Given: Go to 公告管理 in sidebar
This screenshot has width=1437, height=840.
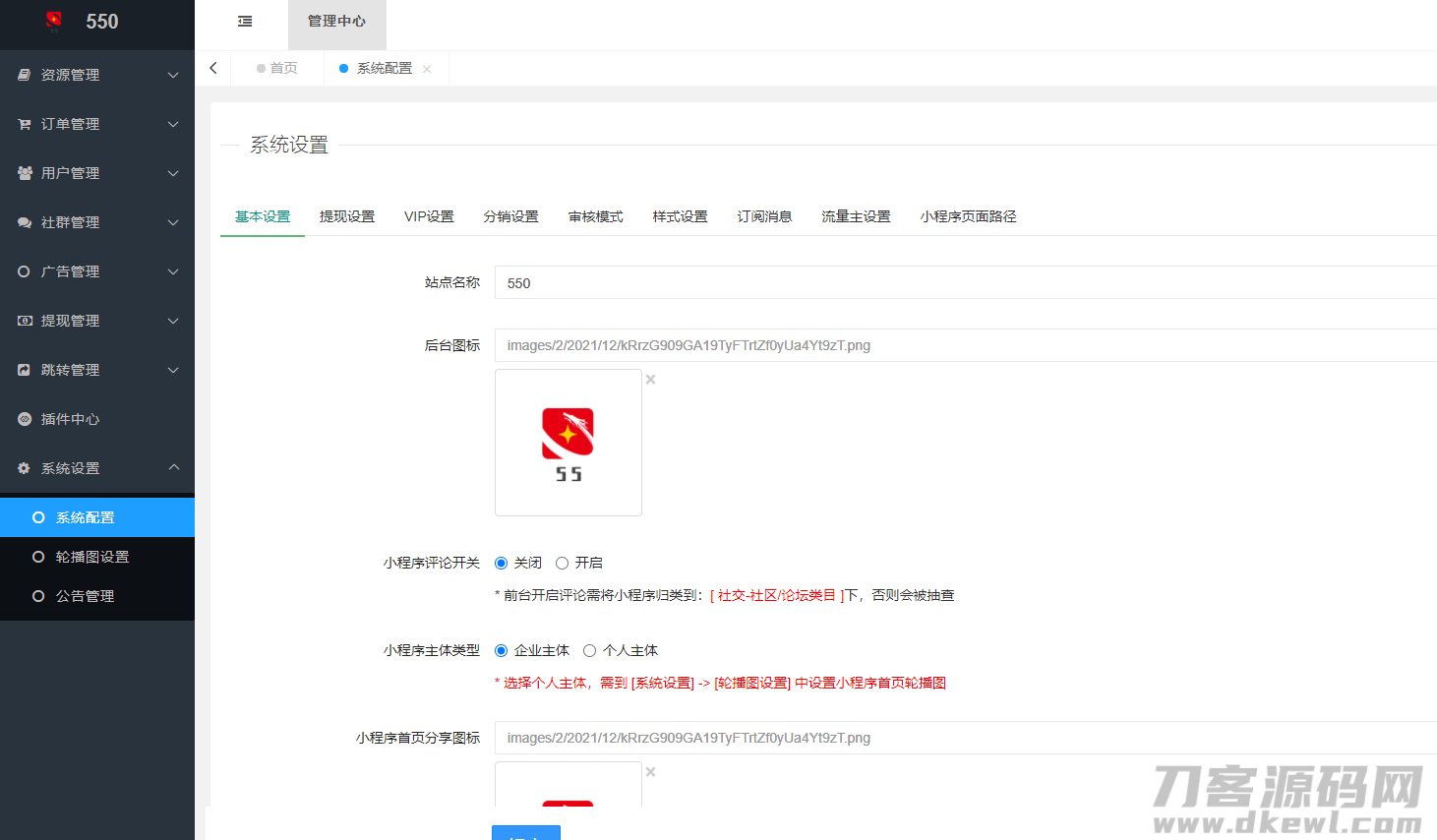Looking at the screenshot, I should click(85, 596).
